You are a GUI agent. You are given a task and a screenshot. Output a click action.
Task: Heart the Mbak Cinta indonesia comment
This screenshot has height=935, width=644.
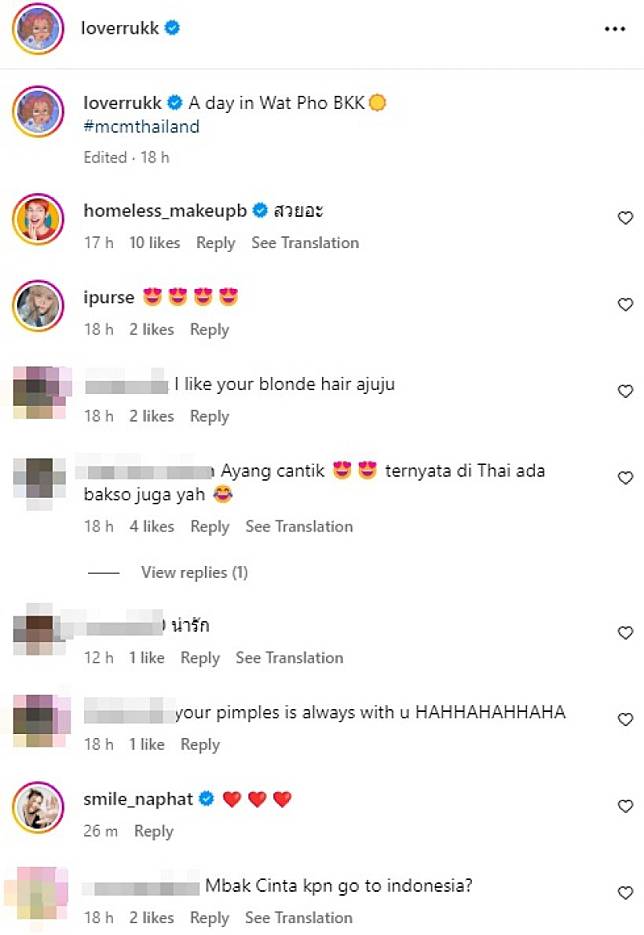[625, 893]
